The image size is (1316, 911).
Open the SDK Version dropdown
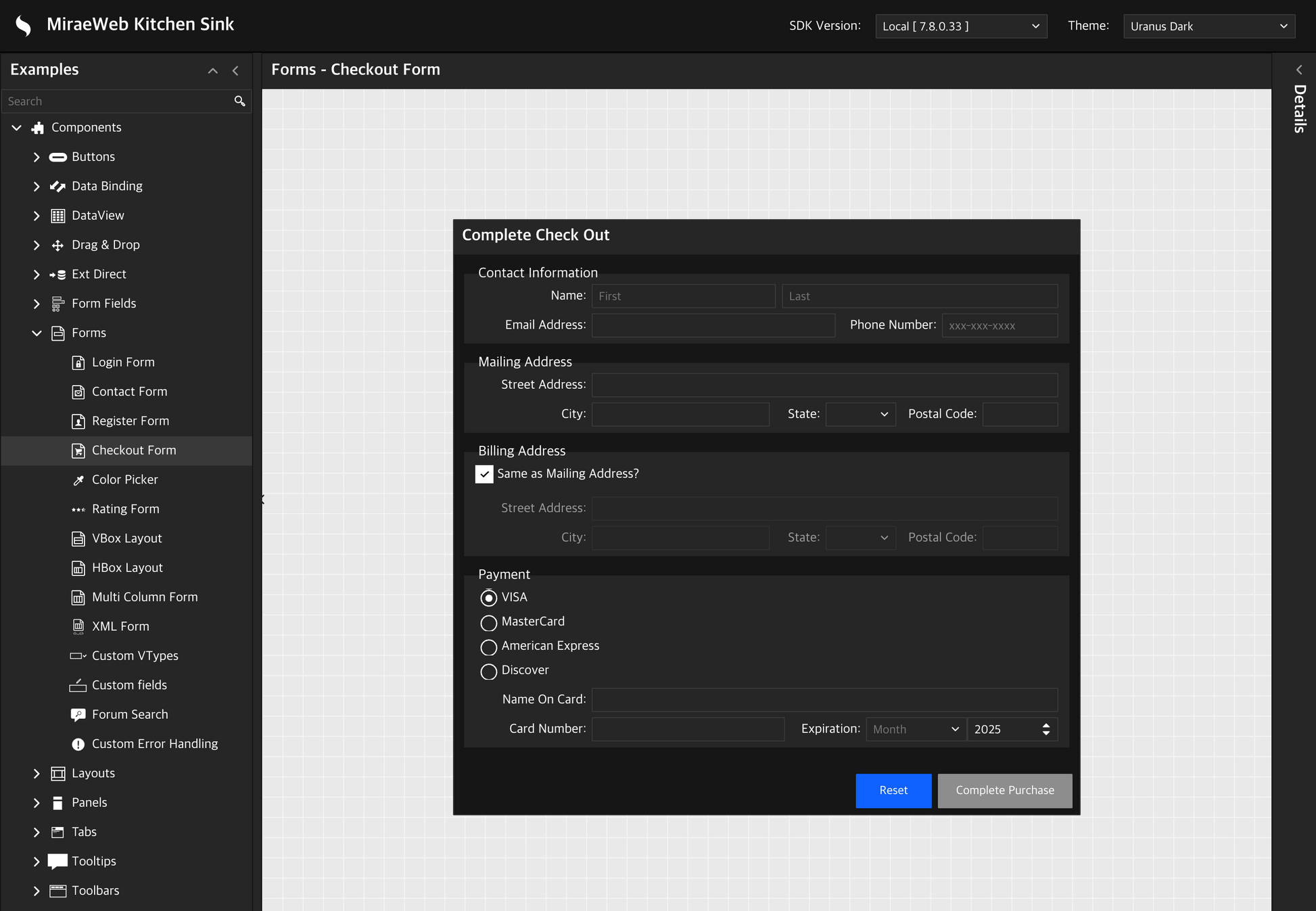961,26
